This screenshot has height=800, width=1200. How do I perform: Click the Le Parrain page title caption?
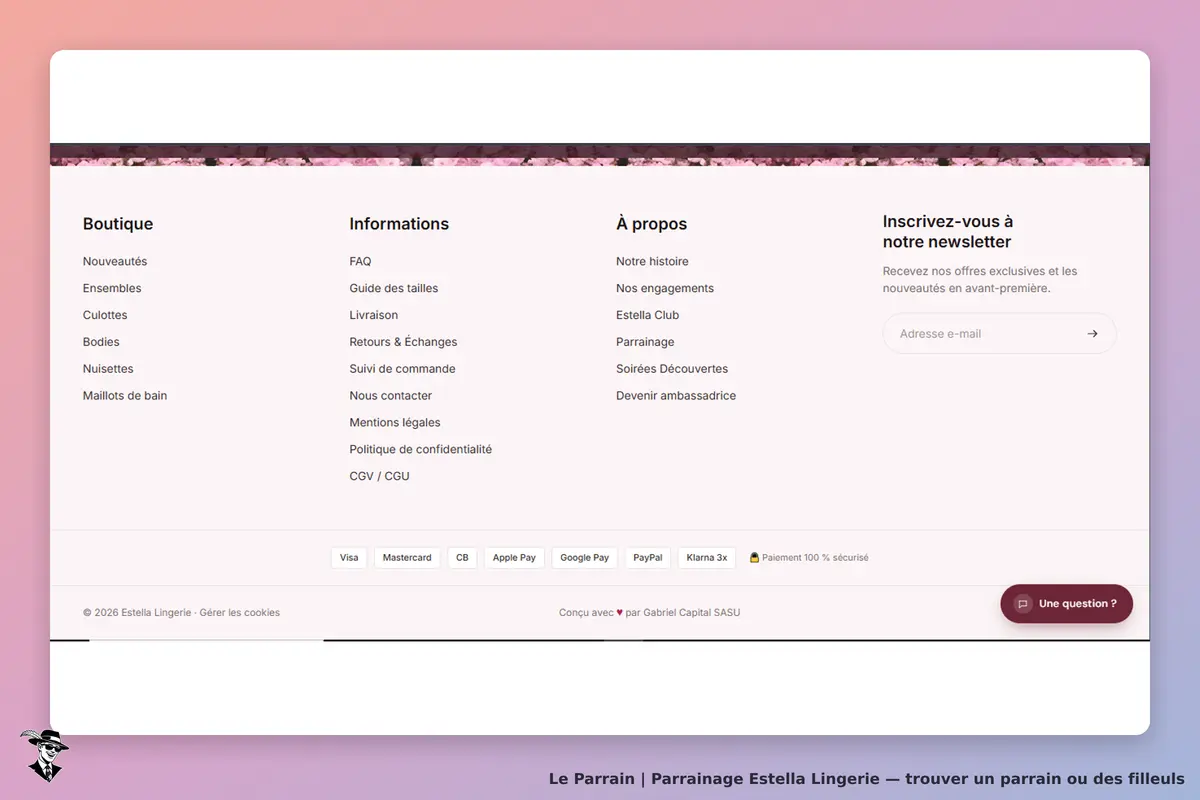[x=866, y=778]
